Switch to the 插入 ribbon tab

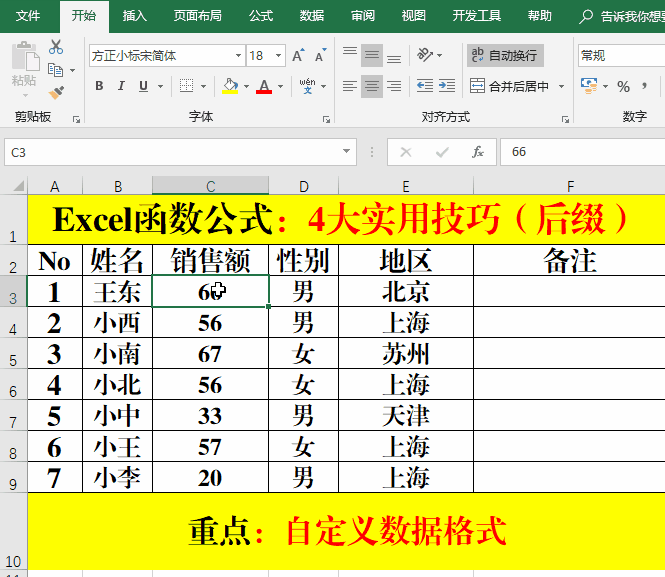click(x=134, y=16)
